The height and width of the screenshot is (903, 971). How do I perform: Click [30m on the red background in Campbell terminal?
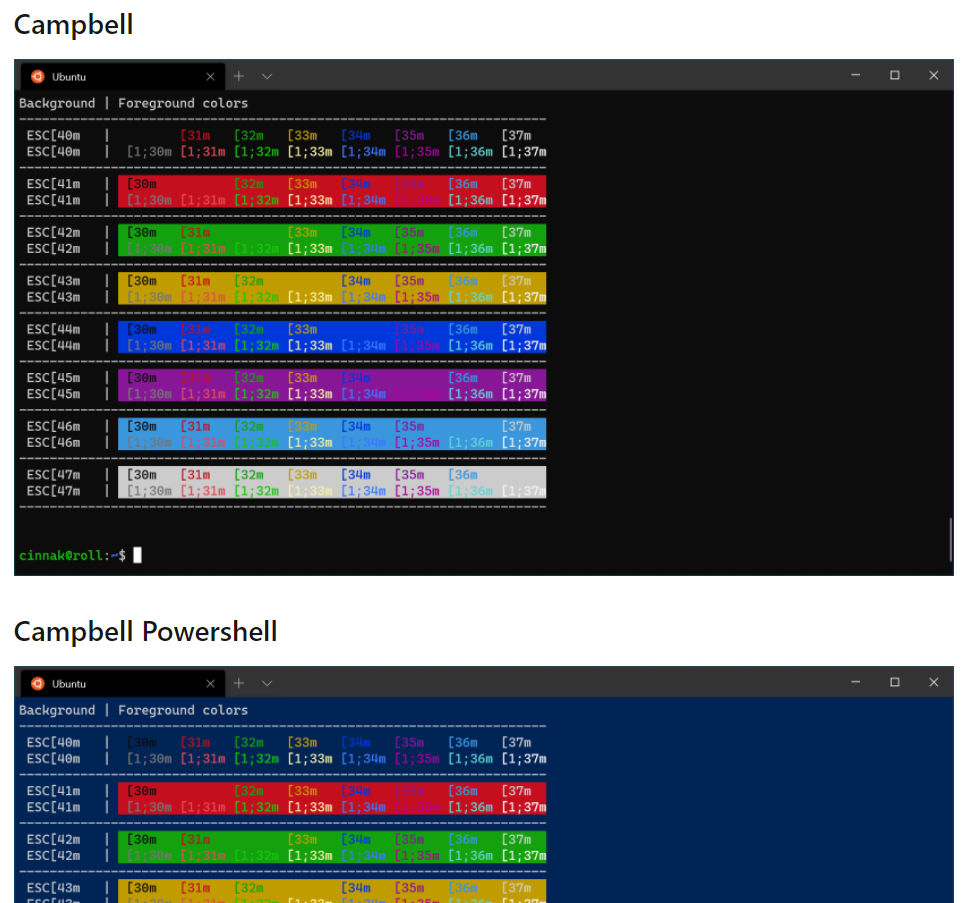coord(142,184)
